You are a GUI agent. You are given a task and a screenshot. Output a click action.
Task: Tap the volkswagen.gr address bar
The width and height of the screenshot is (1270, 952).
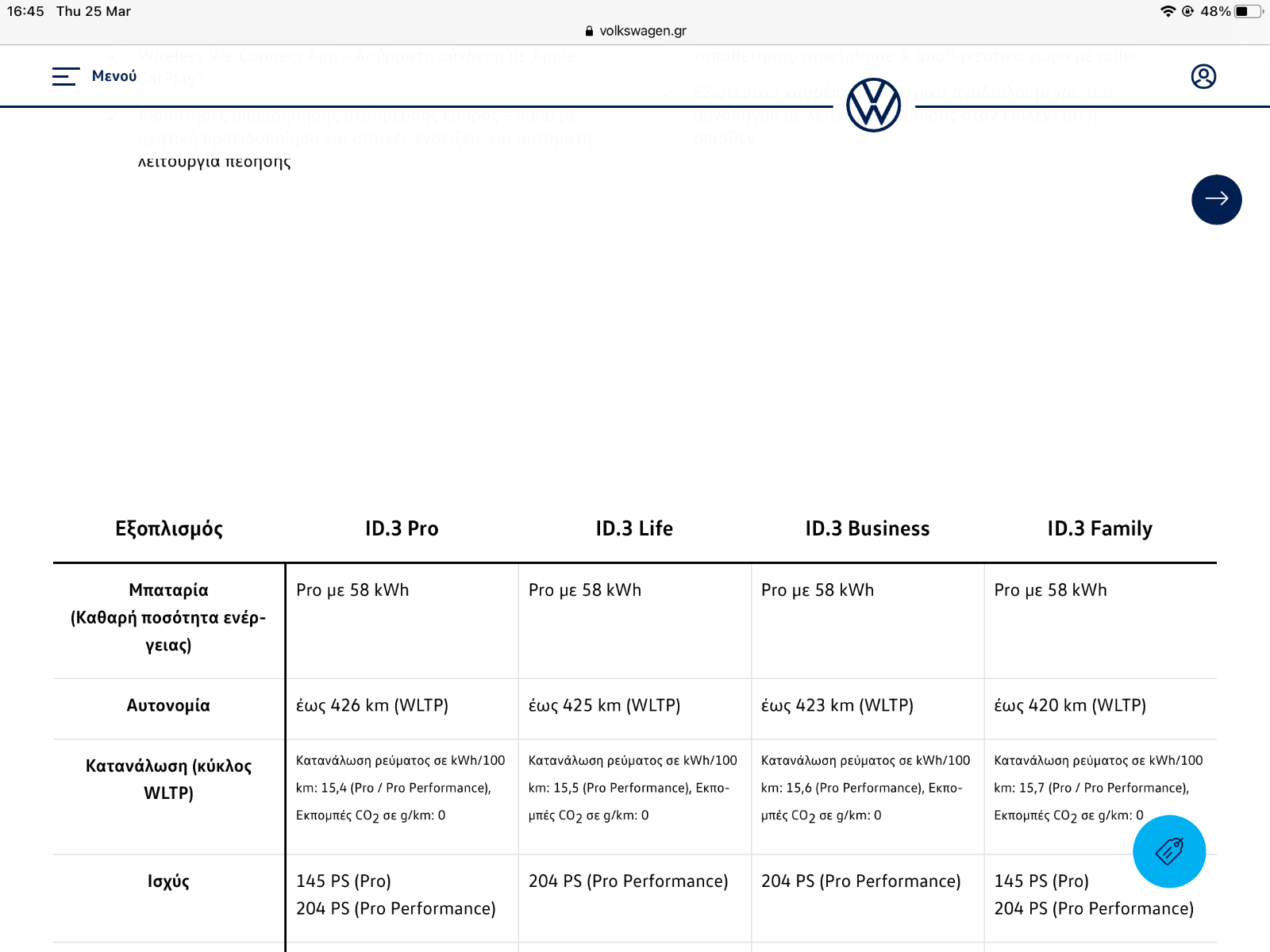pos(635,31)
